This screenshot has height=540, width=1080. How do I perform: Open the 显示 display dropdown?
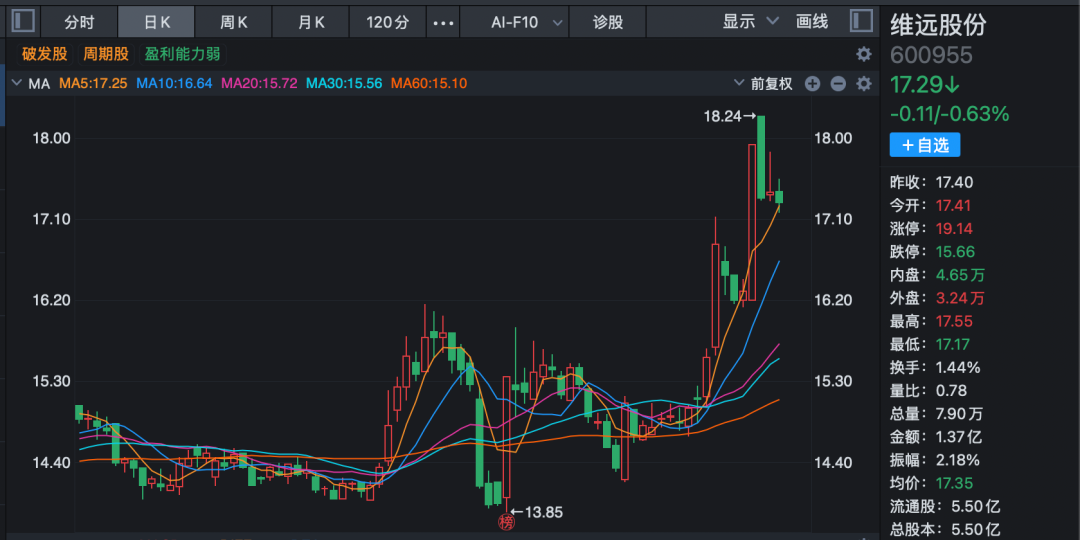(750, 21)
